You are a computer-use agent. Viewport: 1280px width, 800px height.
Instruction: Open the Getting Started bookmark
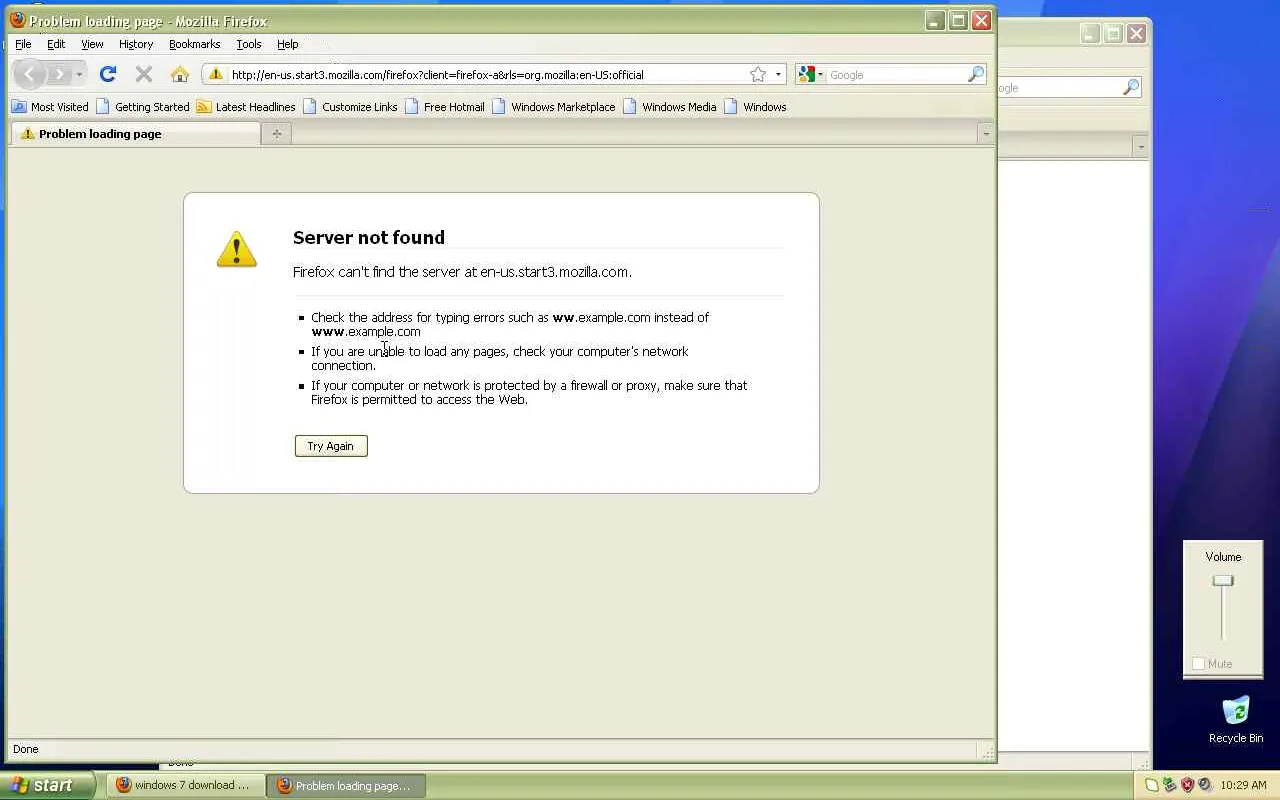(x=142, y=107)
